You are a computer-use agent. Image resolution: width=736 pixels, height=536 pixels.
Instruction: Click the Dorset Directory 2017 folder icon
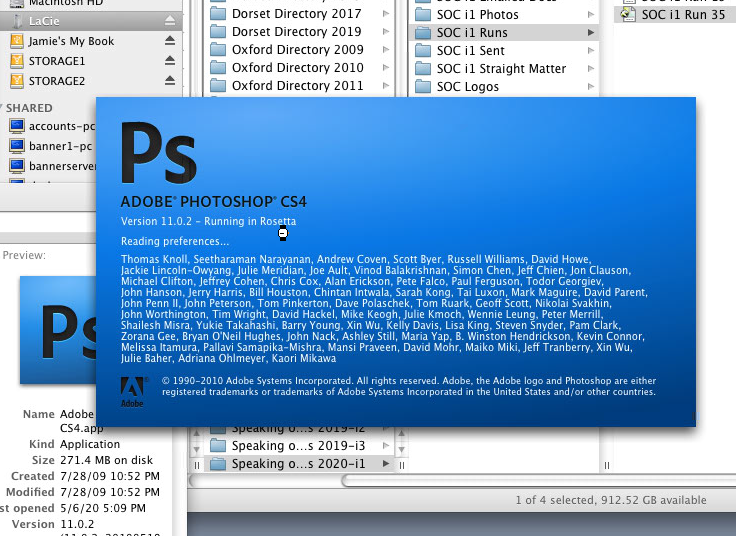(218, 14)
